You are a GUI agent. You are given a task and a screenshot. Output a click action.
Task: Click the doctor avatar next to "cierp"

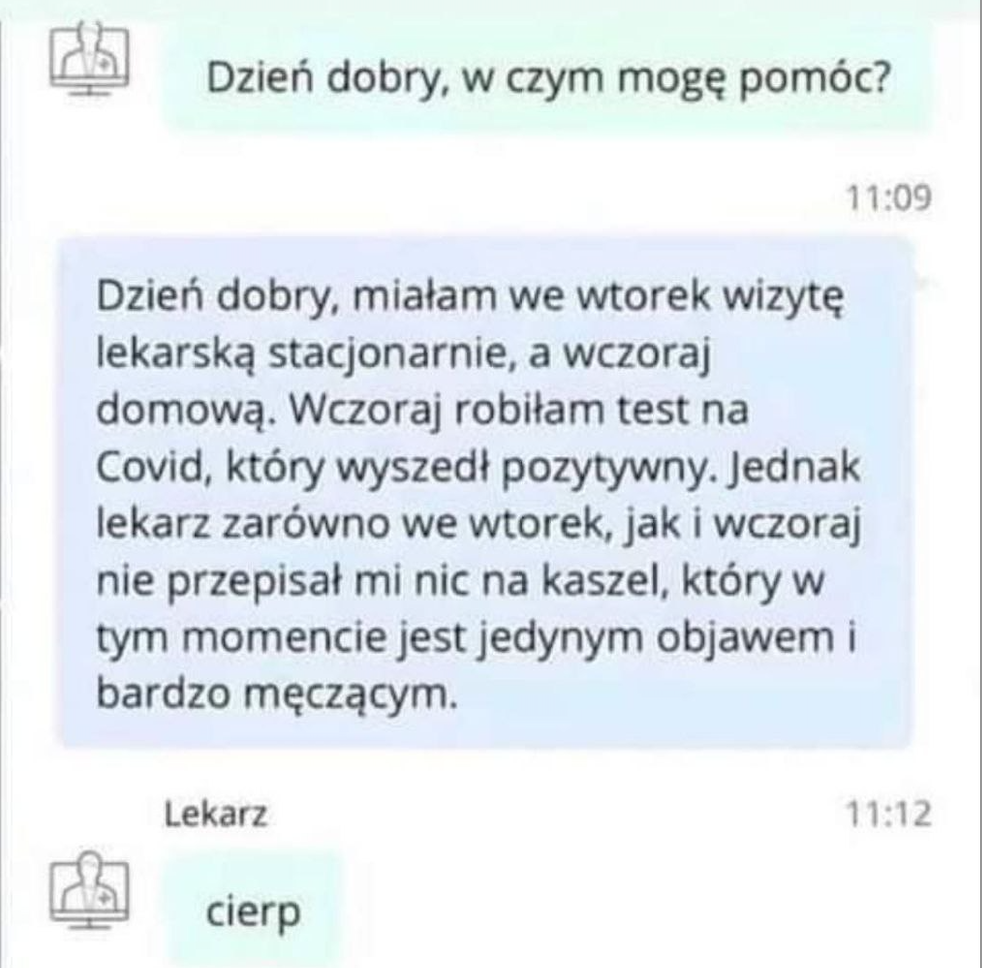click(90, 890)
